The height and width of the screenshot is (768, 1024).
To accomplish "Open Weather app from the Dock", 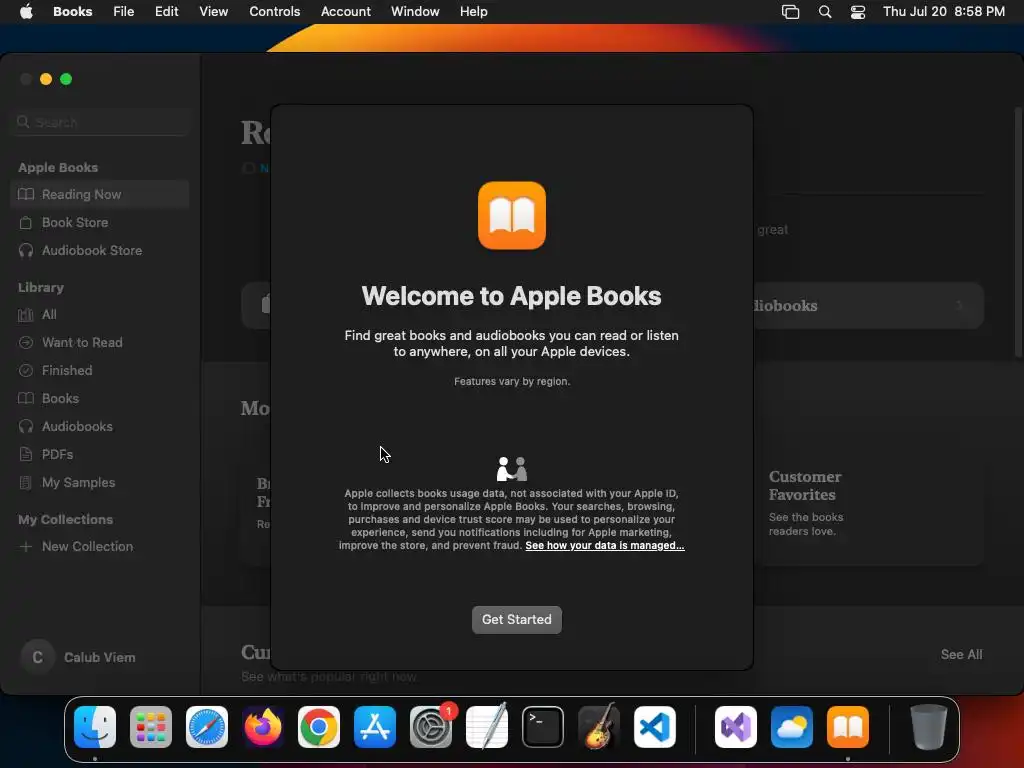I will pyautogui.click(x=792, y=727).
